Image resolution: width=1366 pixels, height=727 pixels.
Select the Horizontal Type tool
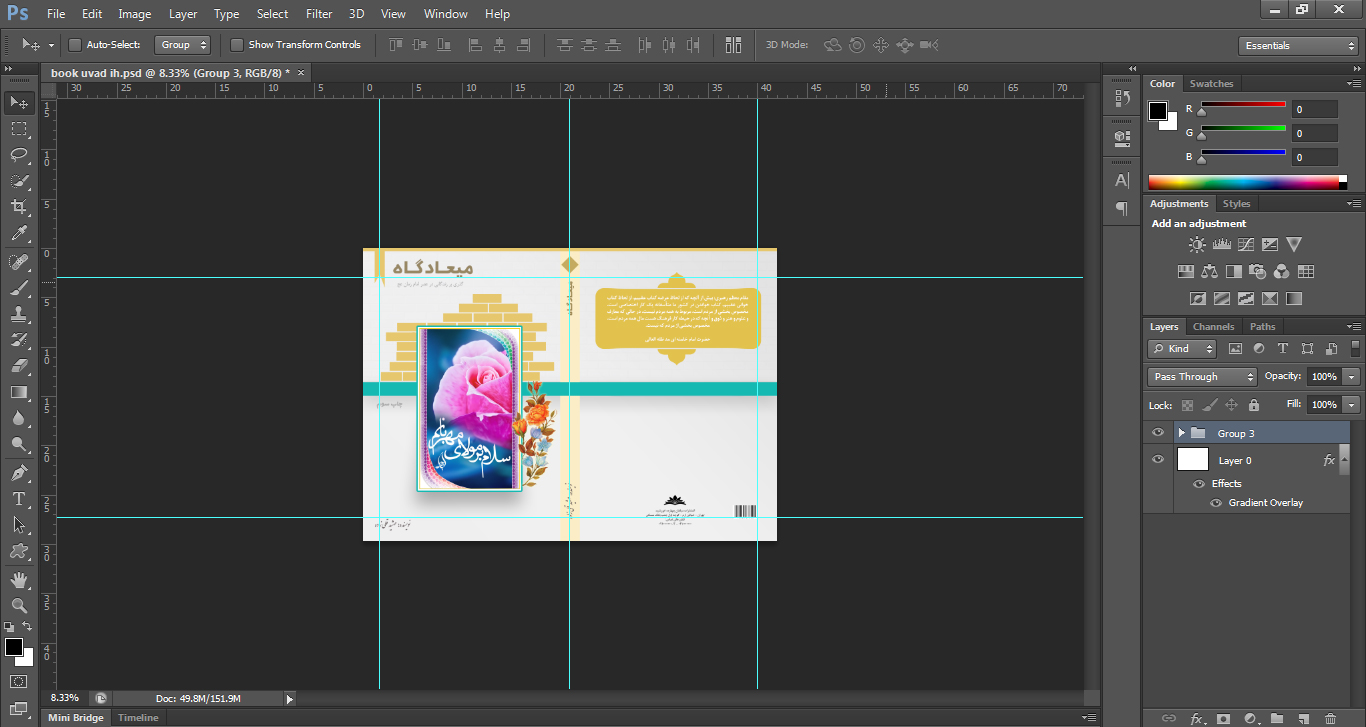pyautogui.click(x=19, y=498)
